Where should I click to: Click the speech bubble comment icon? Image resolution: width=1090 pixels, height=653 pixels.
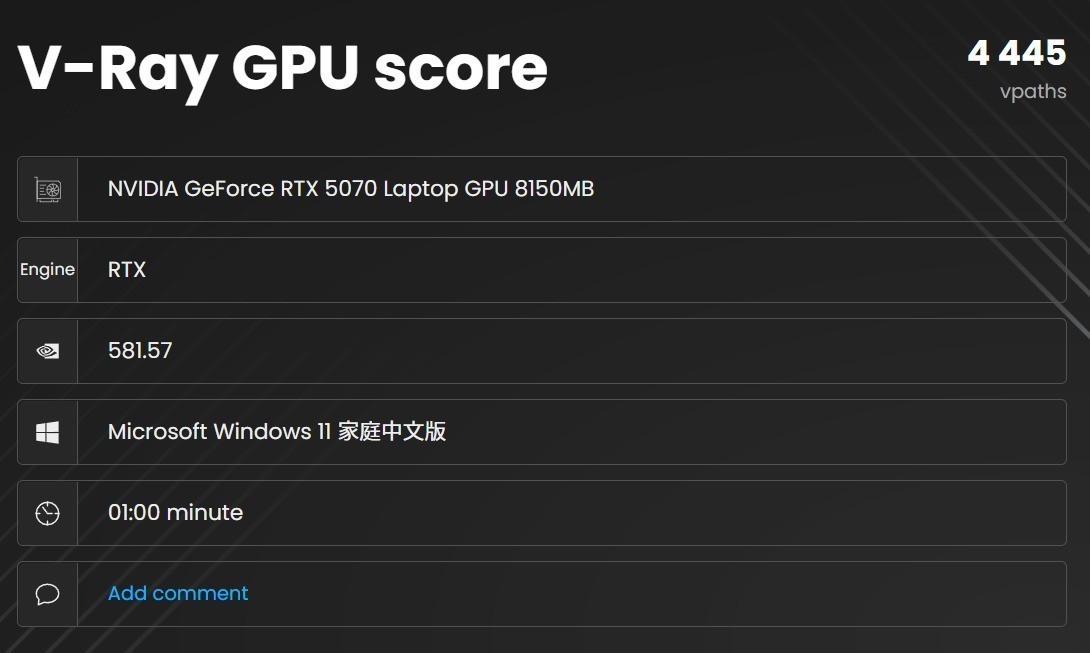click(x=47, y=594)
